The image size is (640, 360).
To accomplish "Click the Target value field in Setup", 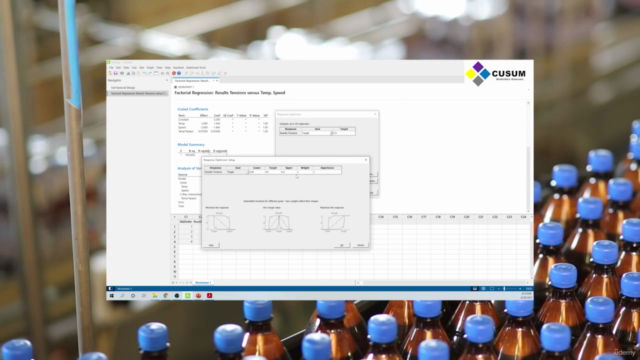I will [273, 172].
